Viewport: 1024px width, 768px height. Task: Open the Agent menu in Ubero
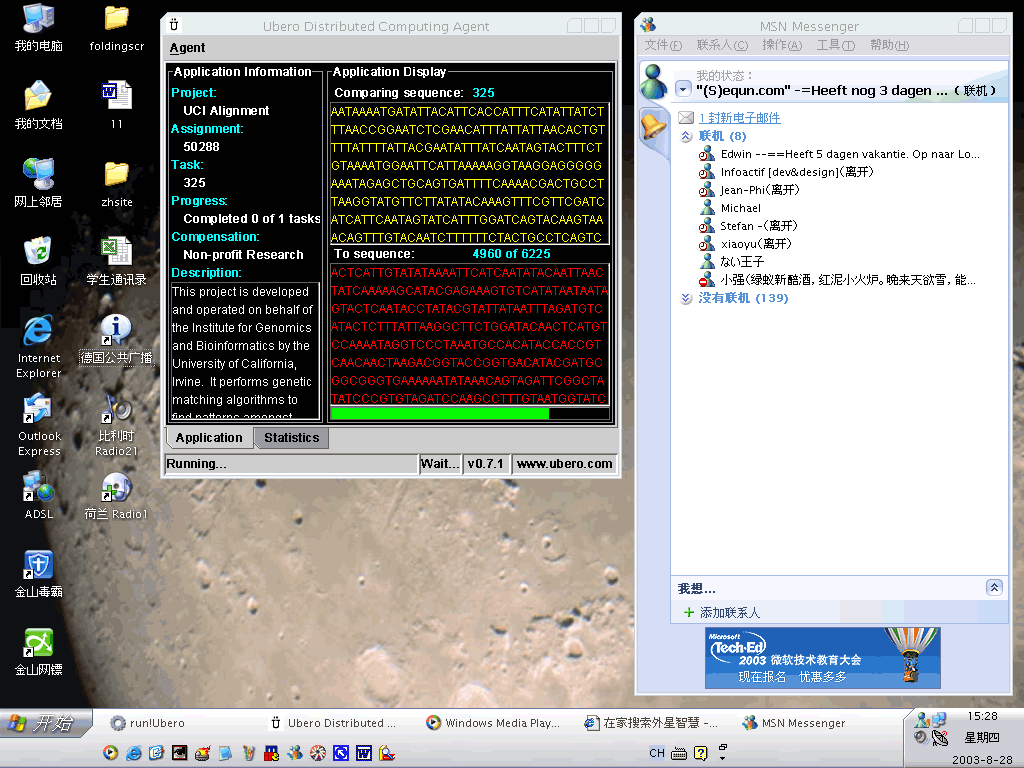pos(187,48)
